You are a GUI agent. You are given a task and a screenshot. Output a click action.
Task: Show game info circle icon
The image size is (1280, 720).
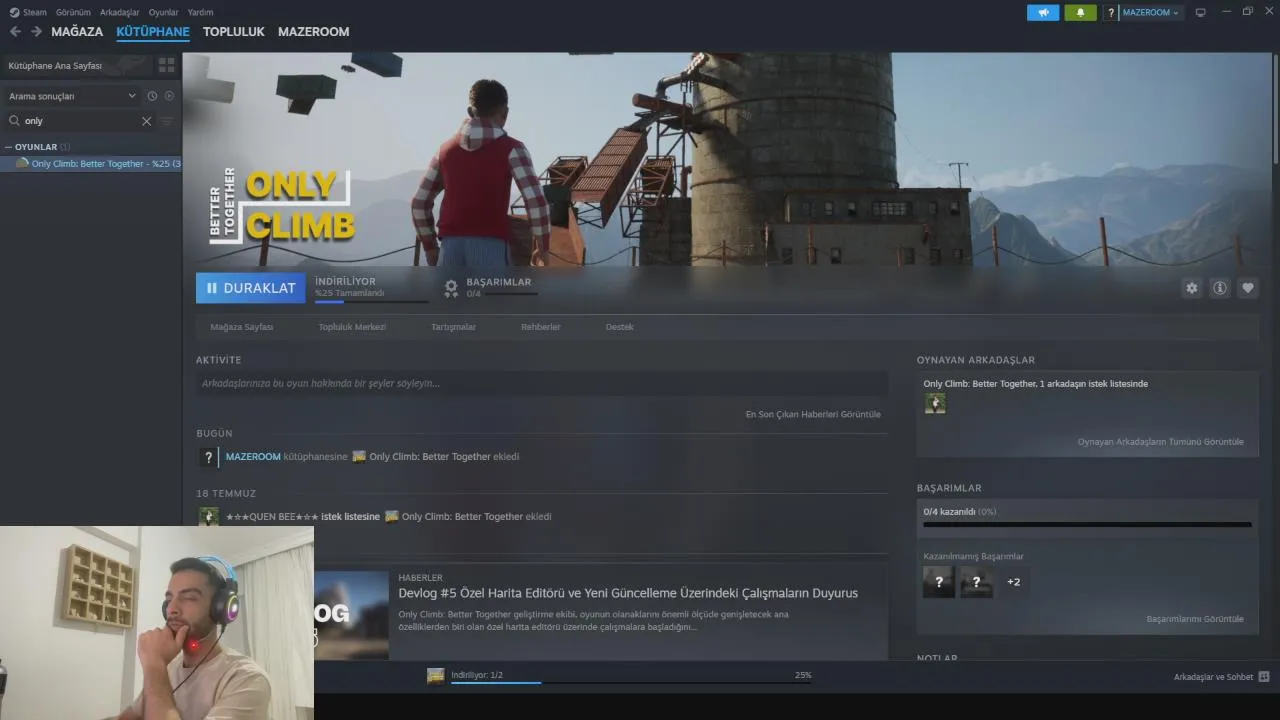point(1220,288)
